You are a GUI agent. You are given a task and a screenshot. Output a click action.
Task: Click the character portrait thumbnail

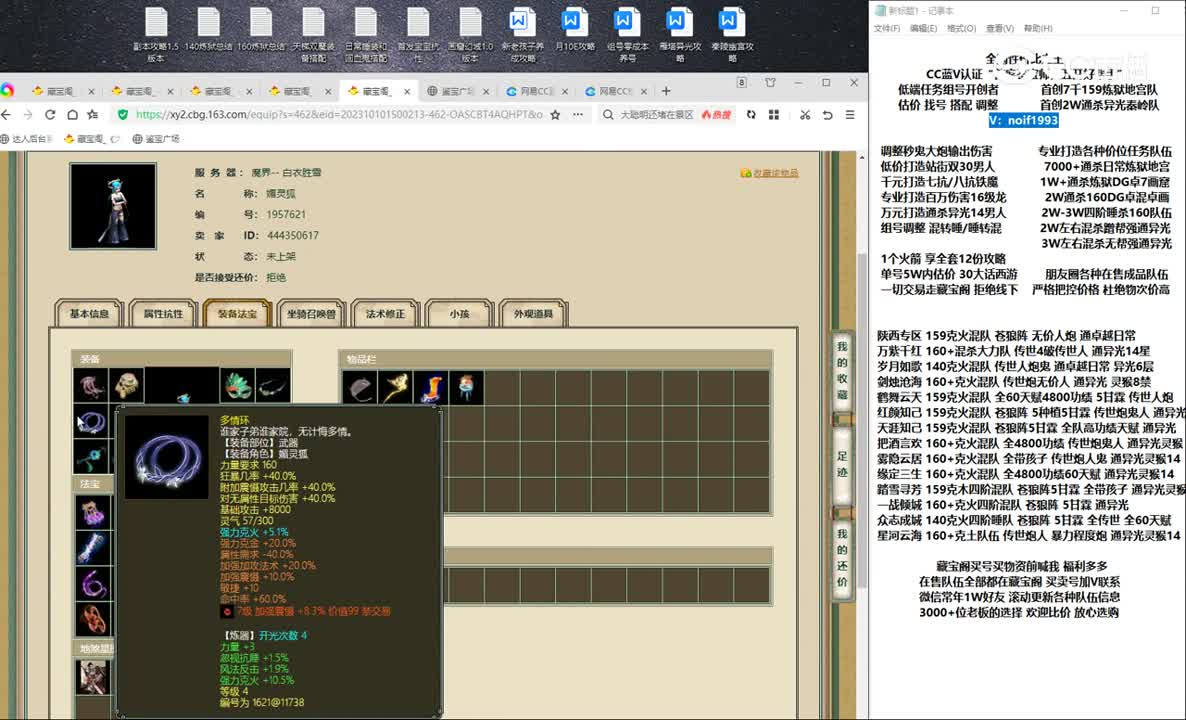click(113, 206)
